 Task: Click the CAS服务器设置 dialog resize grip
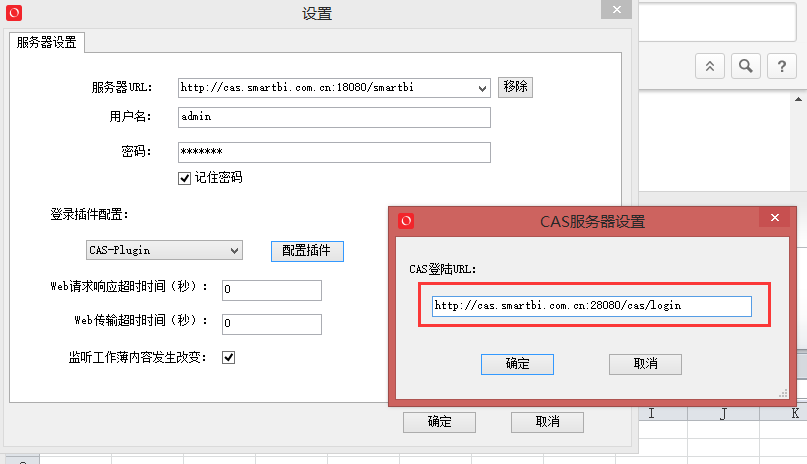pyautogui.click(x=784, y=394)
